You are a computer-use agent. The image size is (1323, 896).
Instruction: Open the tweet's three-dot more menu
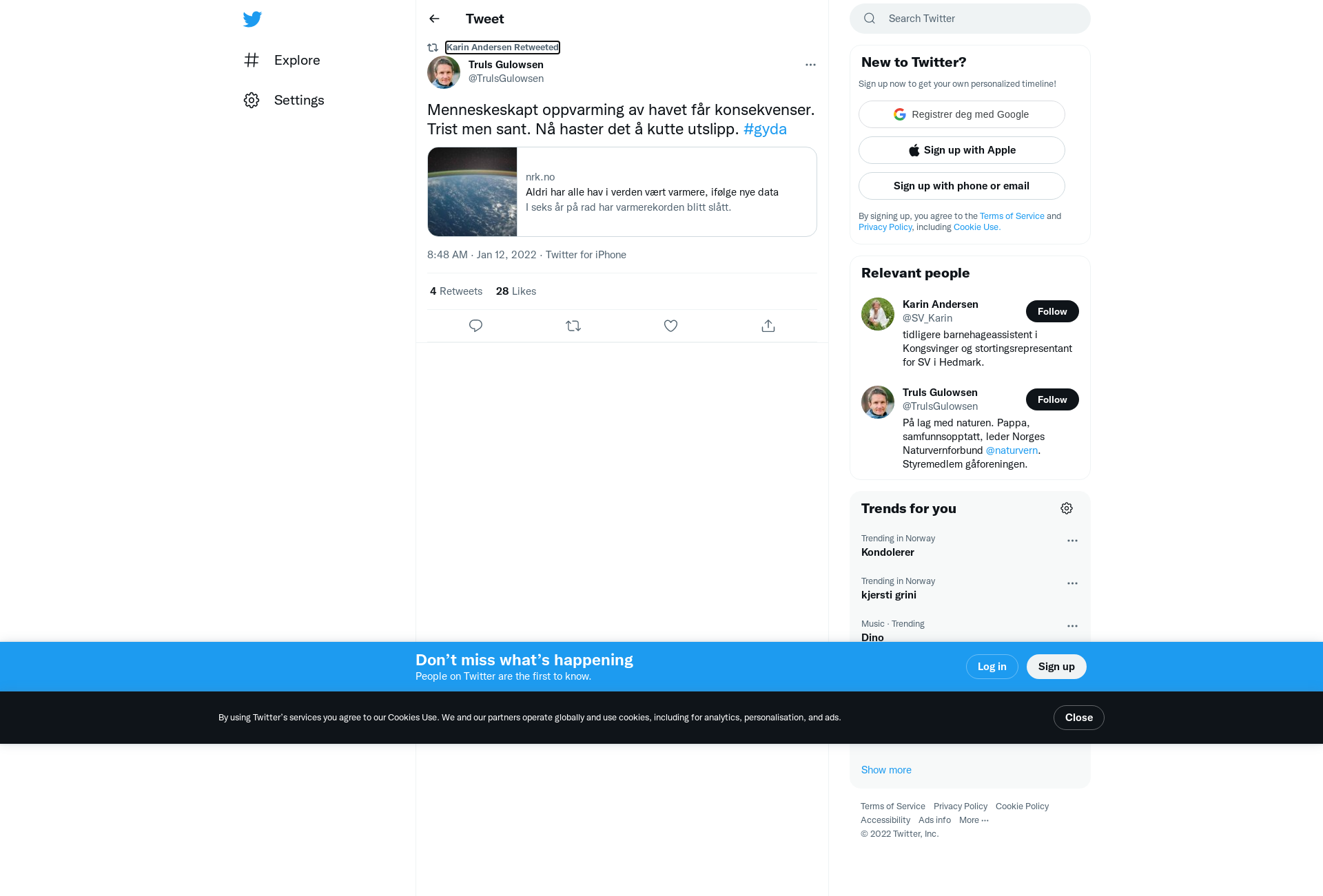[810, 65]
